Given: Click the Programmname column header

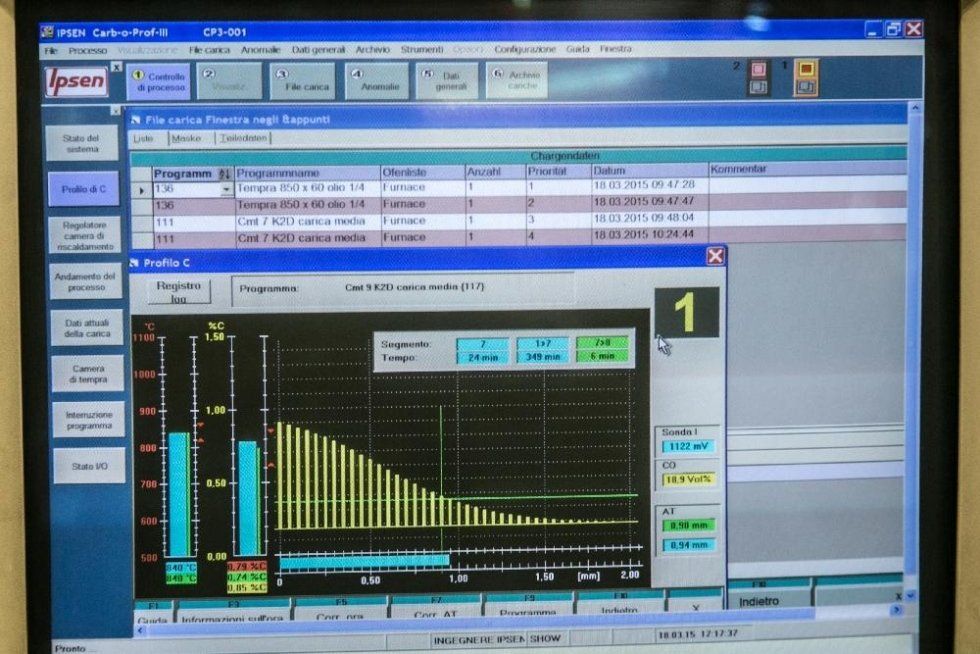Looking at the screenshot, I should [307, 173].
